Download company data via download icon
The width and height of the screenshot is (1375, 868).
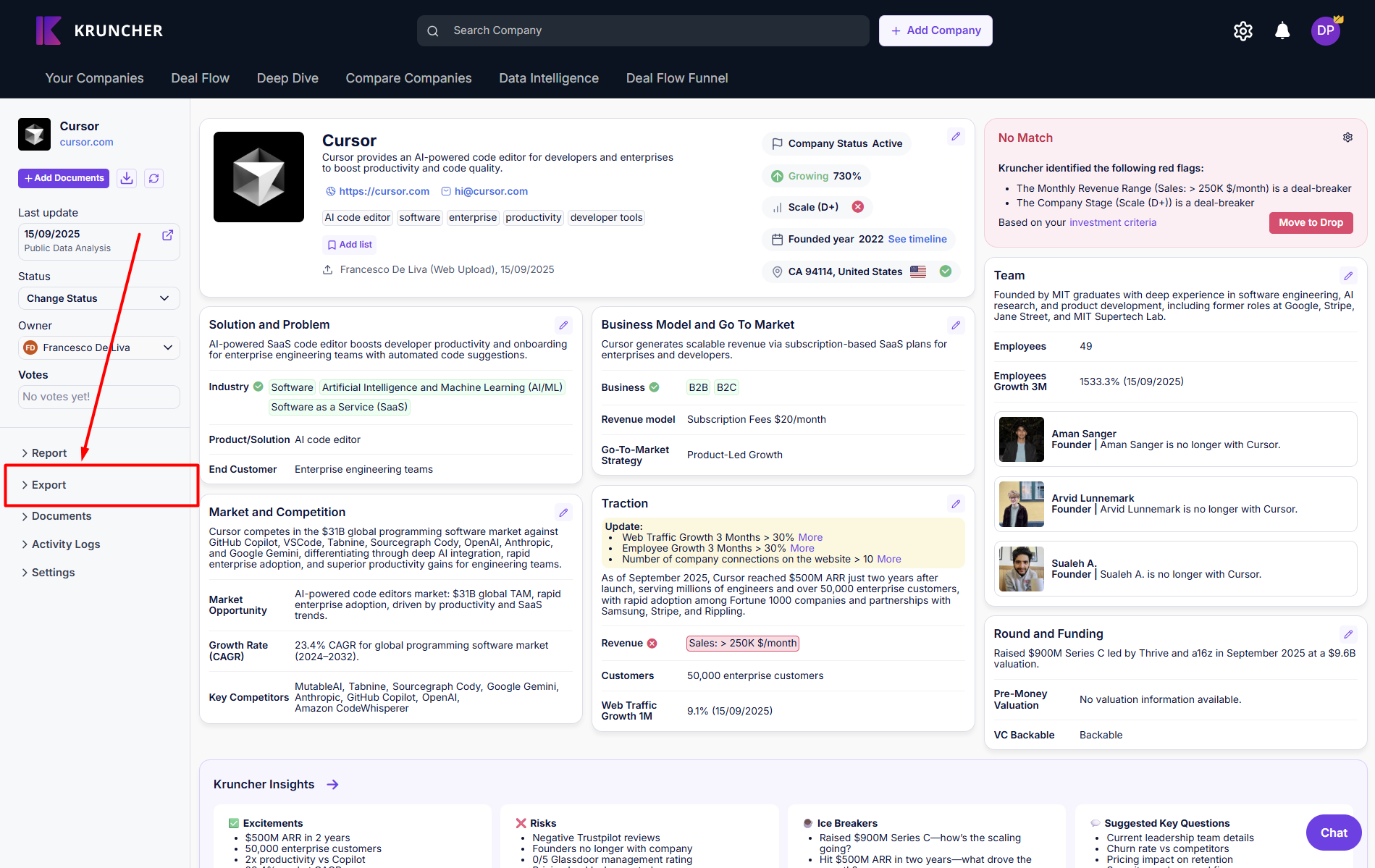127,178
